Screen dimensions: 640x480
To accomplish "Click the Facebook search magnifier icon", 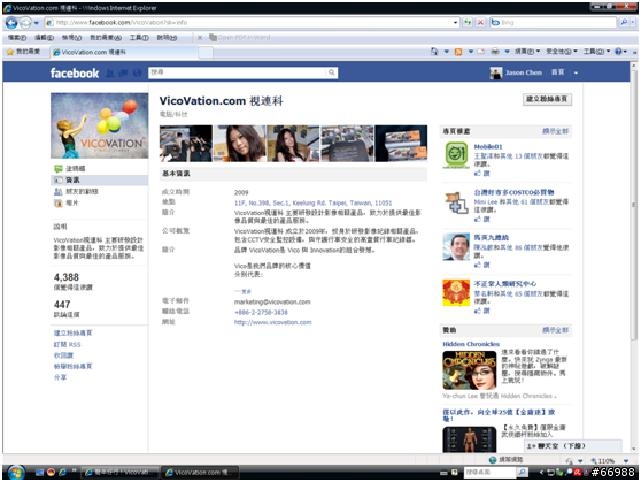I will click(x=331, y=72).
